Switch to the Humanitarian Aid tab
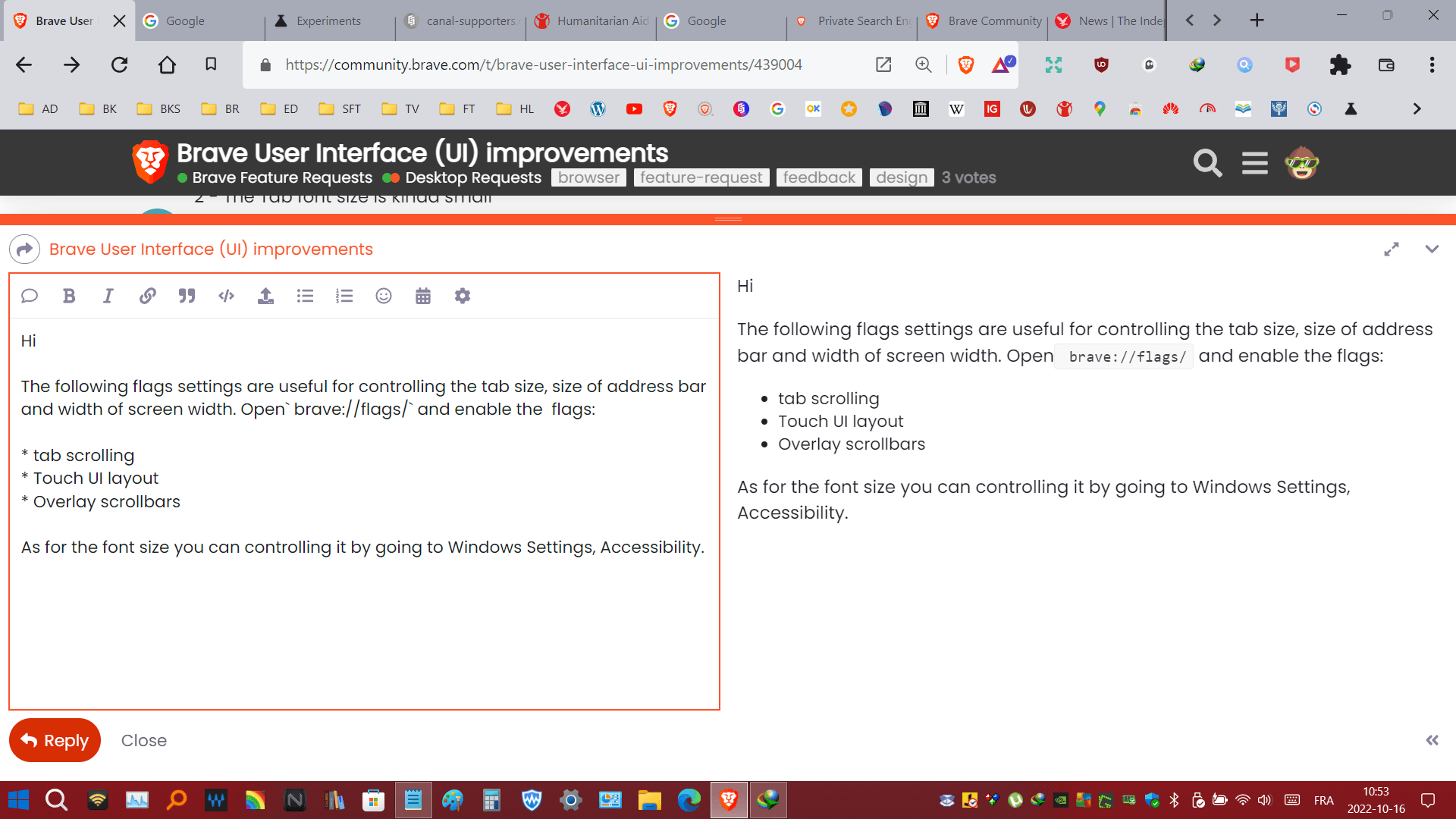Viewport: 1456px width, 819px height. (591, 20)
